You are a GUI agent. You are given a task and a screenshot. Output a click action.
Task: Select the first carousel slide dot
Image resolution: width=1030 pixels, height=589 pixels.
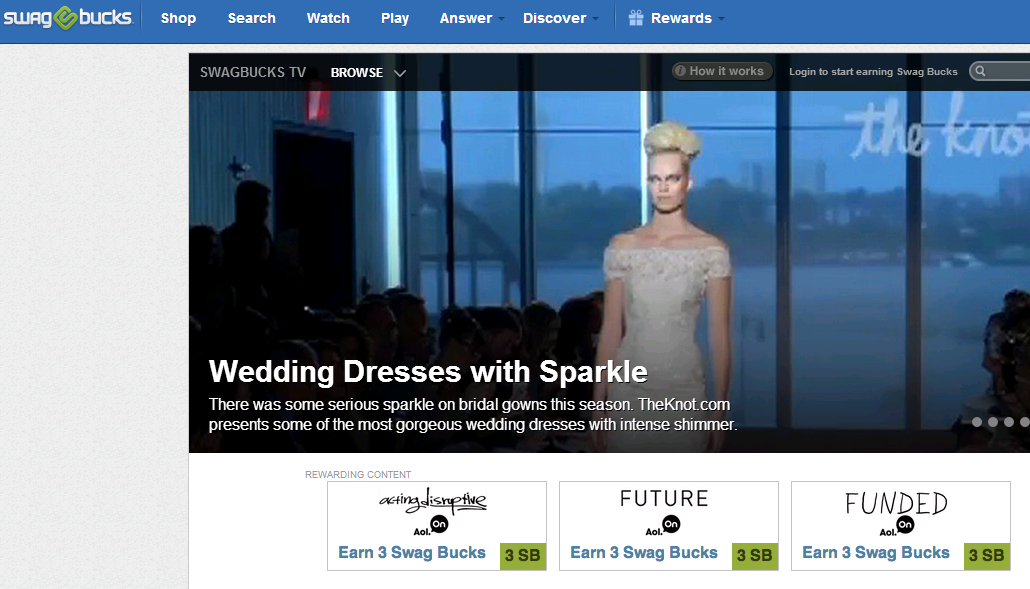click(x=977, y=422)
